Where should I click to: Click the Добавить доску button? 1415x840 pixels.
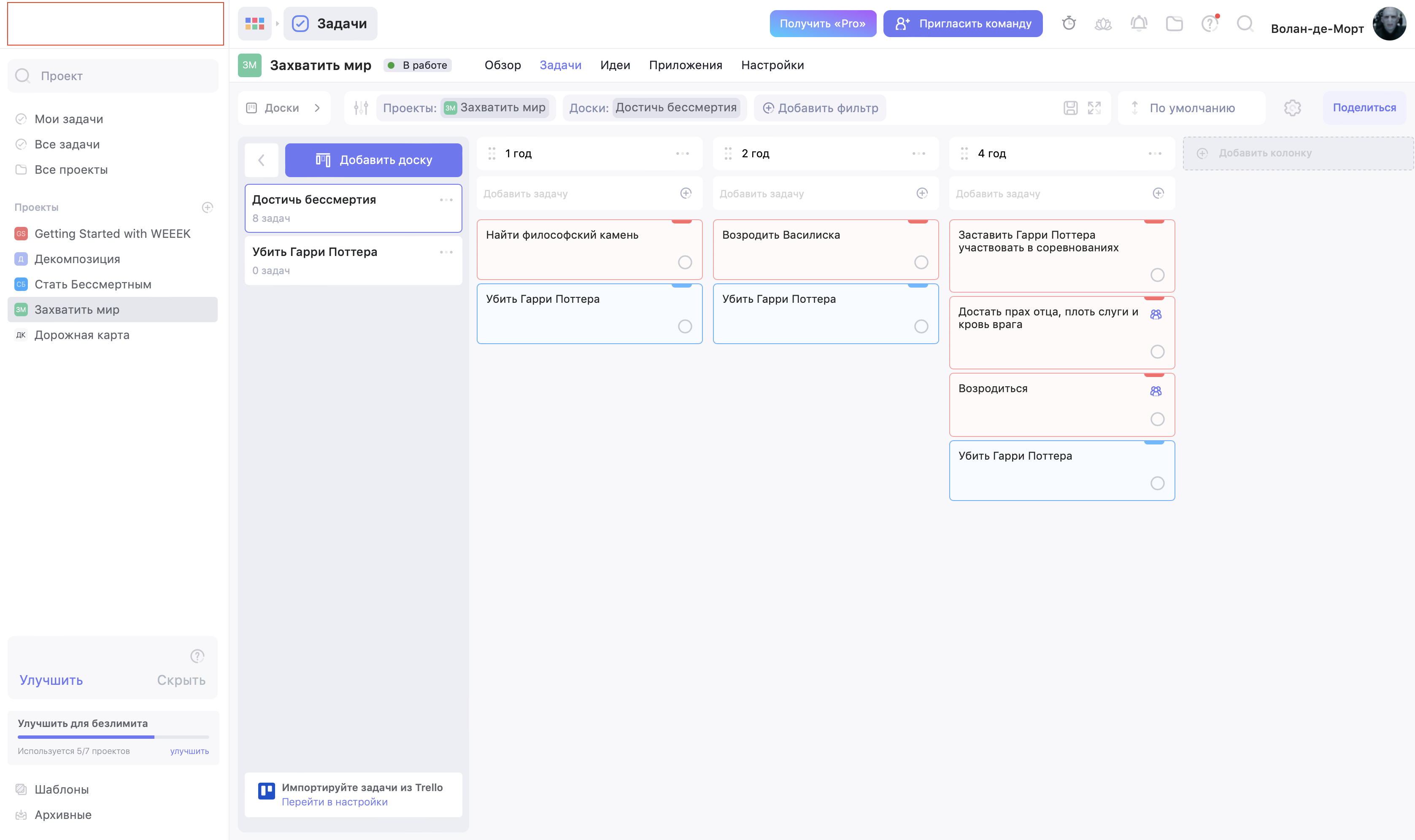point(373,160)
